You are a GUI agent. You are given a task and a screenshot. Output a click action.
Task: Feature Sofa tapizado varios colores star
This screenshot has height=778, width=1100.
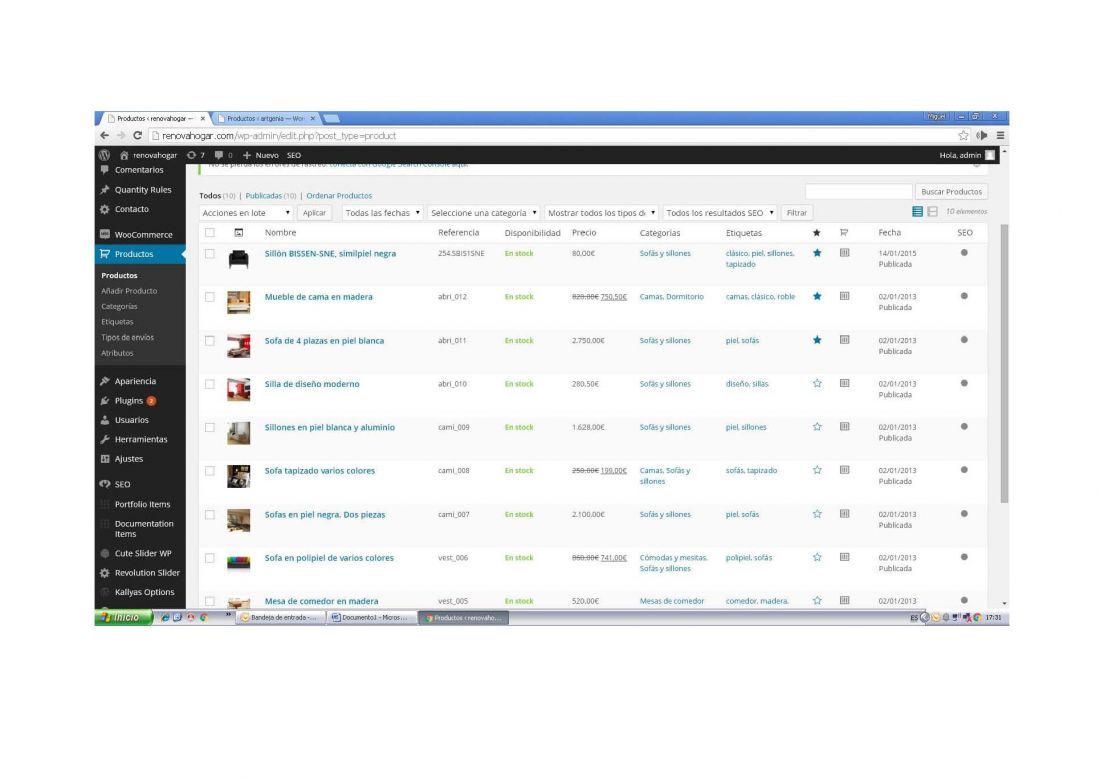tap(817, 471)
